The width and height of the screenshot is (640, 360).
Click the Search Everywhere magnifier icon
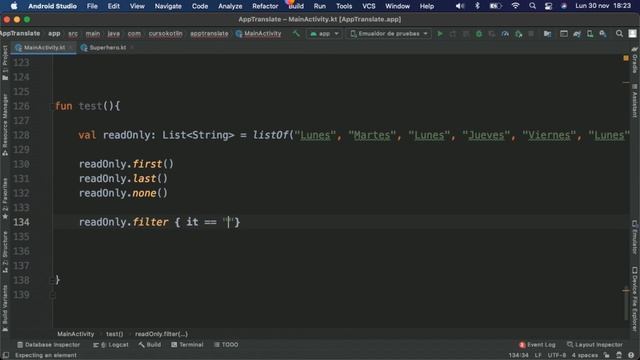(619, 34)
